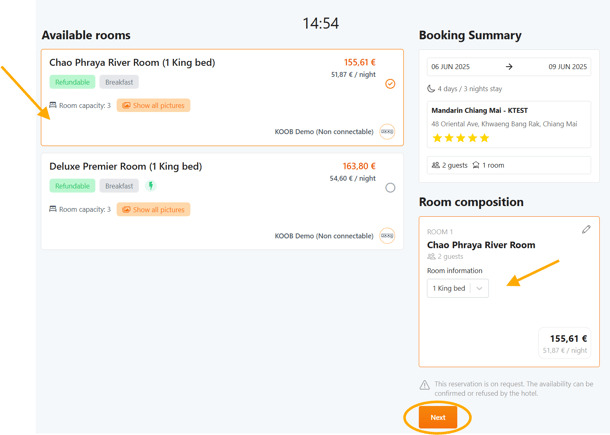The height and width of the screenshot is (435, 610).
Task: Click the green lightning bolt icon
Action: tap(151, 186)
